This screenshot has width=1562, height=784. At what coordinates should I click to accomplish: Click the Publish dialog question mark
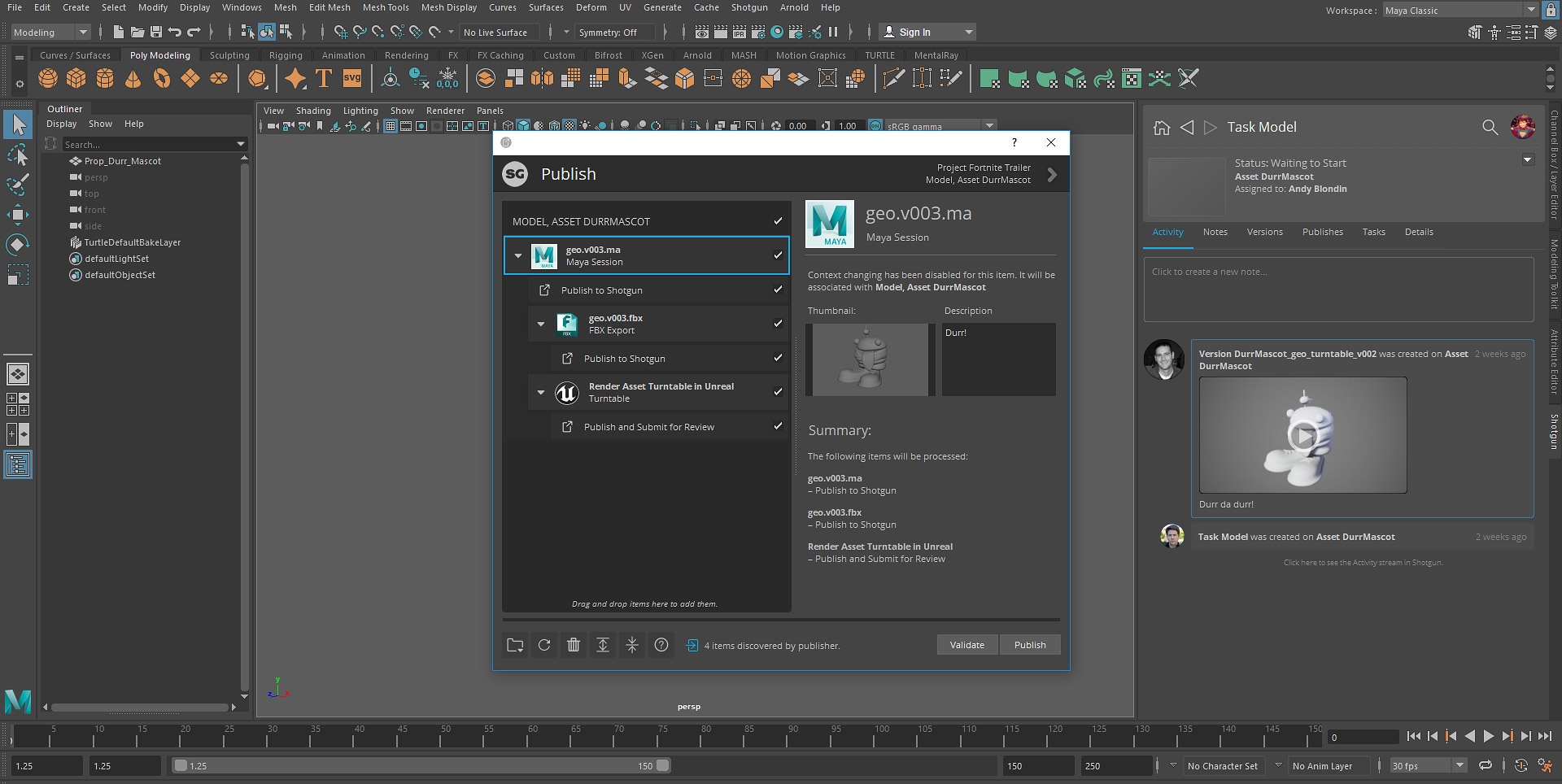1014,142
